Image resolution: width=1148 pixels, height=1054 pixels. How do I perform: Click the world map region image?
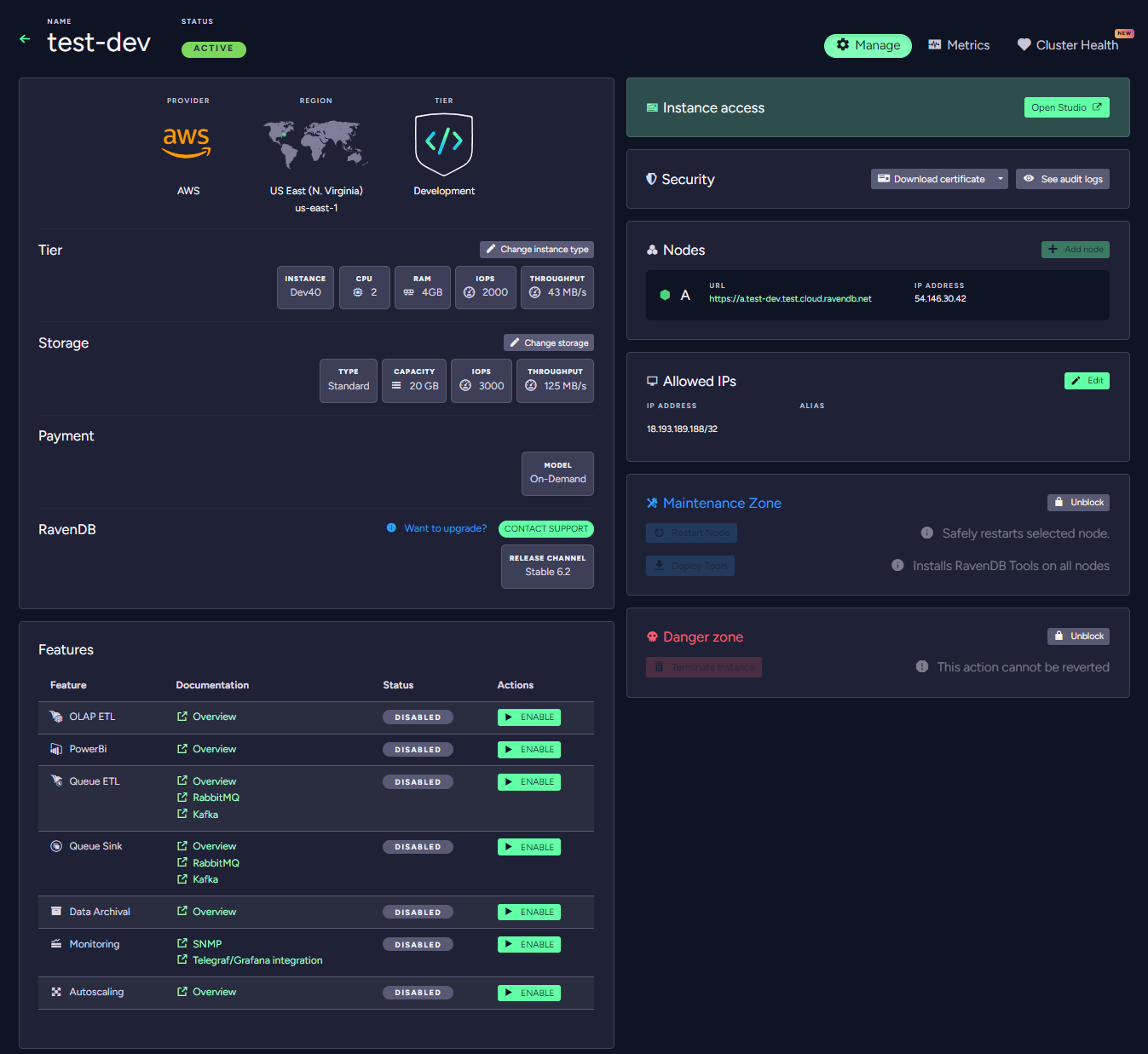click(x=315, y=143)
